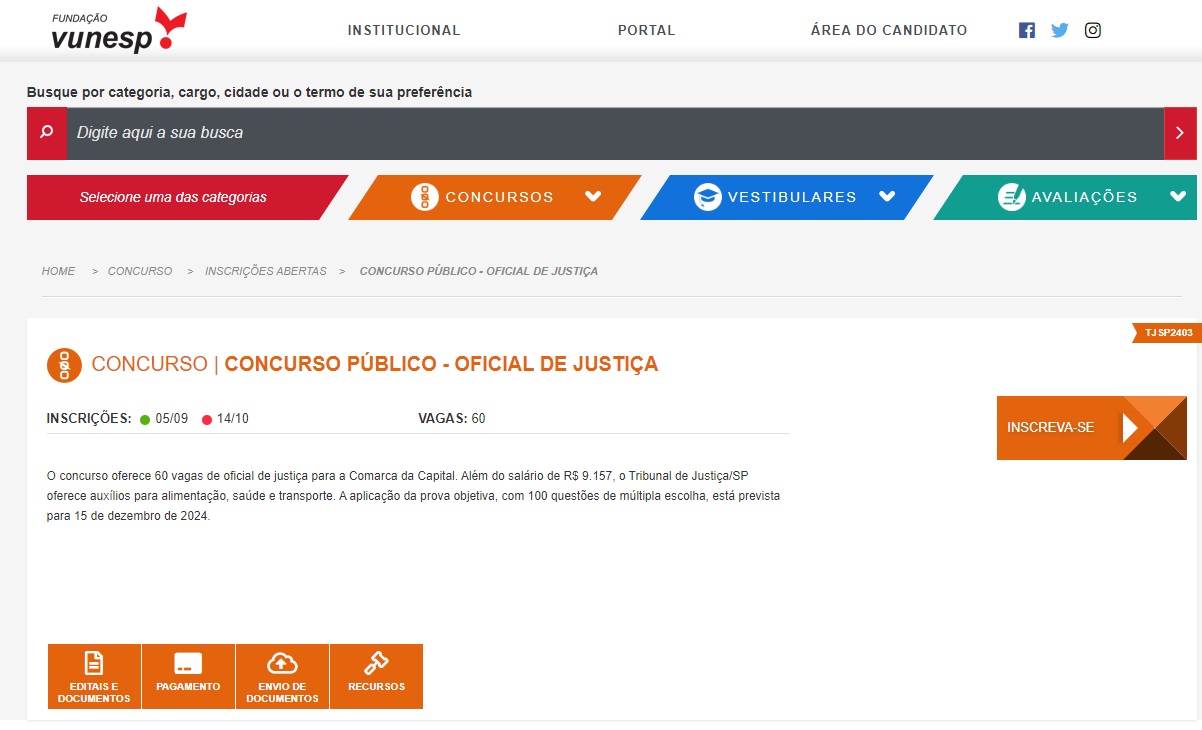Image resolution: width=1202 pixels, height=730 pixels.
Task: Go to Inscrições Abertas breadcrumb
Action: point(265,271)
